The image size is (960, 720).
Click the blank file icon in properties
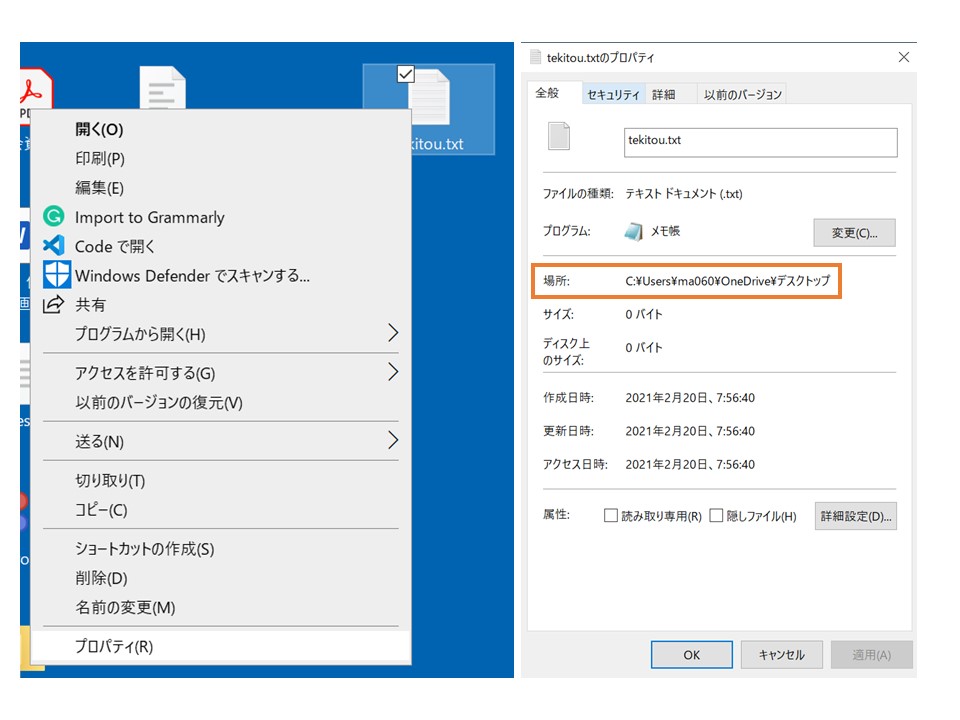pyautogui.click(x=559, y=137)
